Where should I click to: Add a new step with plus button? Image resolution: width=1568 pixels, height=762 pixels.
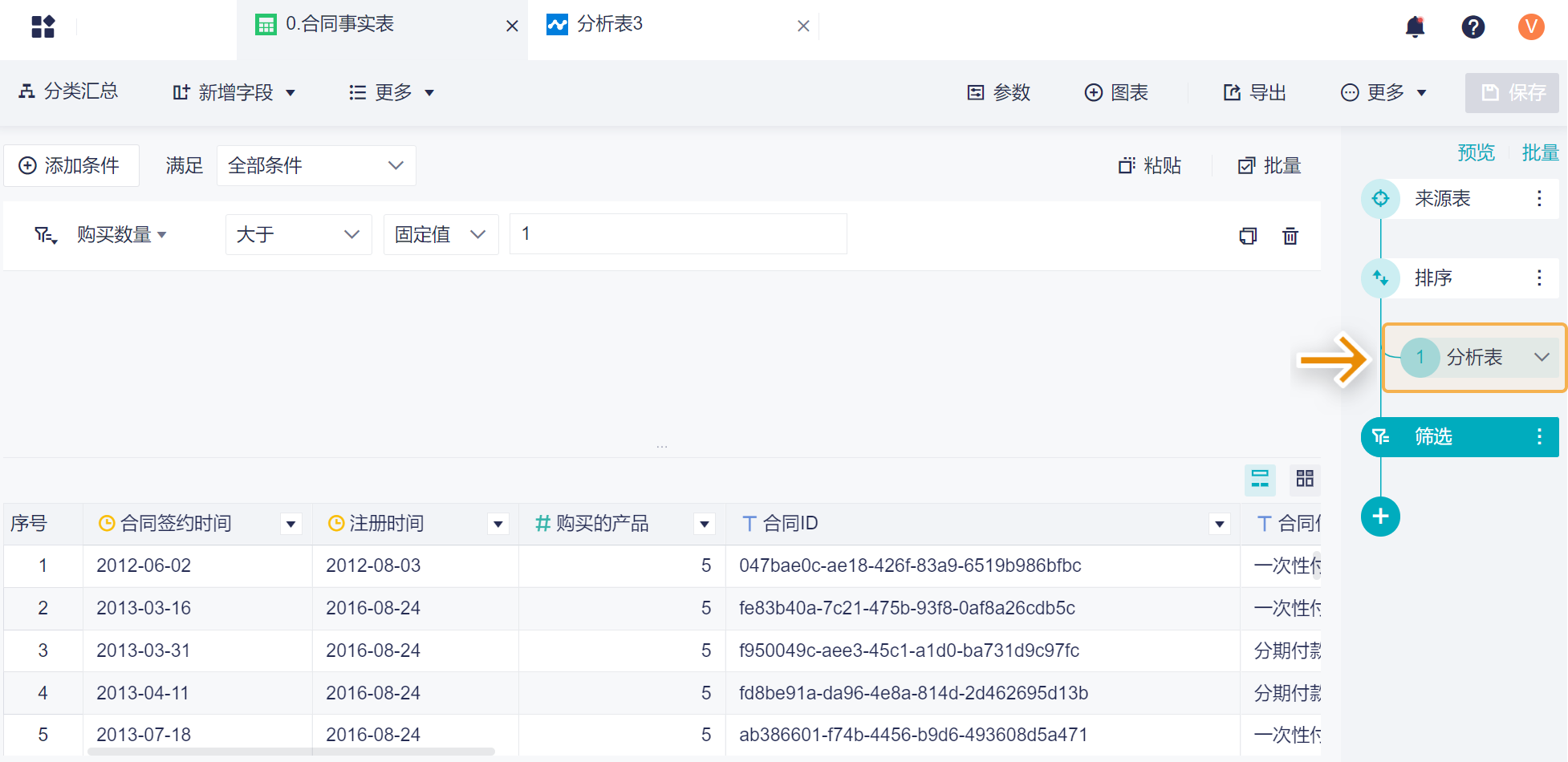1380,517
